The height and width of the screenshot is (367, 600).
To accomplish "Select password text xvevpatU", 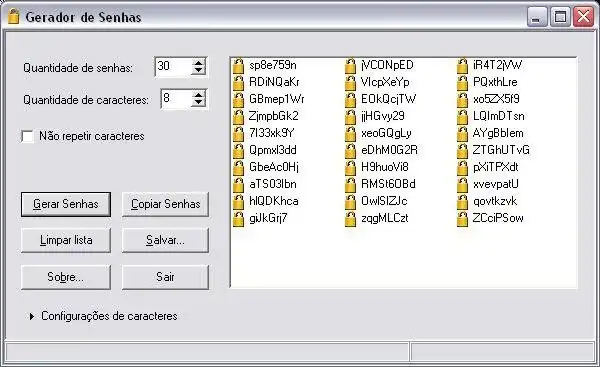I will (496, 184).
